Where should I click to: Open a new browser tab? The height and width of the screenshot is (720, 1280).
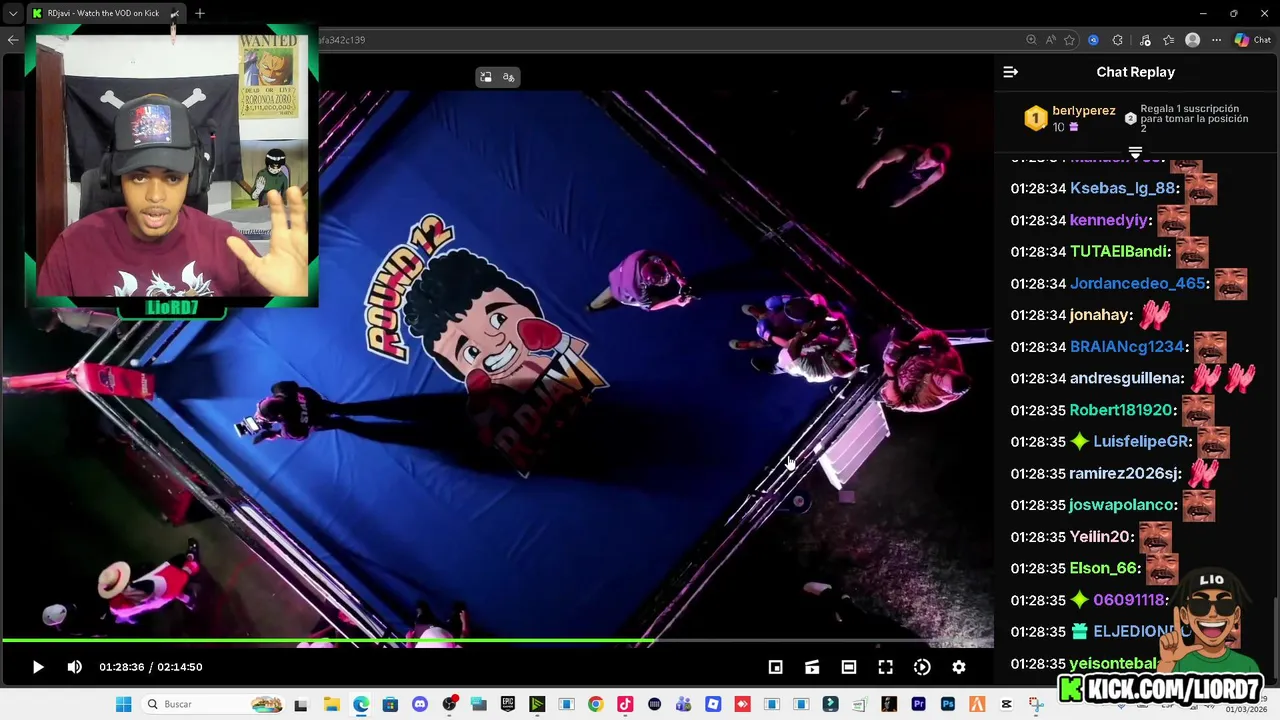point(200,13)
